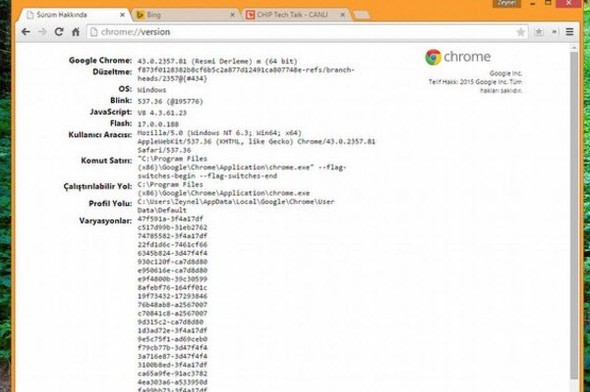
Task: Click variation 9d315c2-ca7d8d80
Action: point(170,322)
